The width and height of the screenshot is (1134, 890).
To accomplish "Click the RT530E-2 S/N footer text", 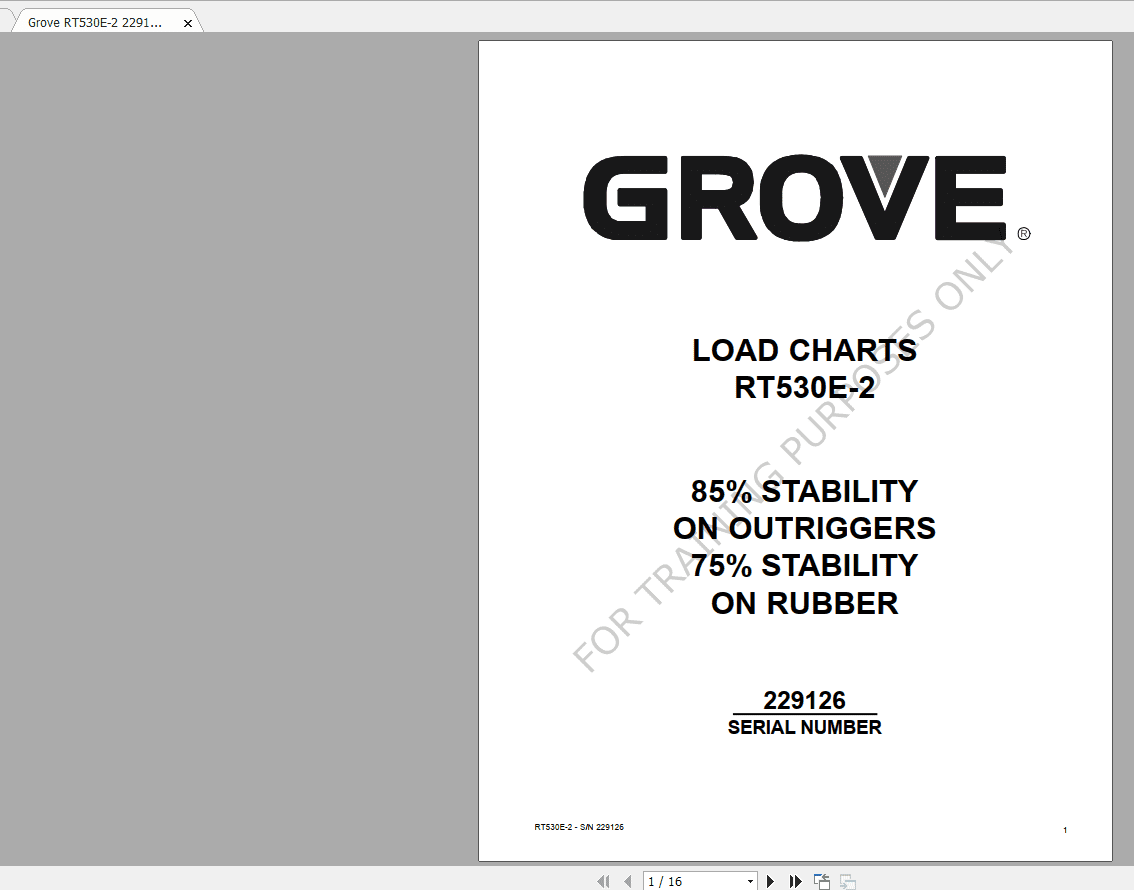I will (x=579, y=827).
